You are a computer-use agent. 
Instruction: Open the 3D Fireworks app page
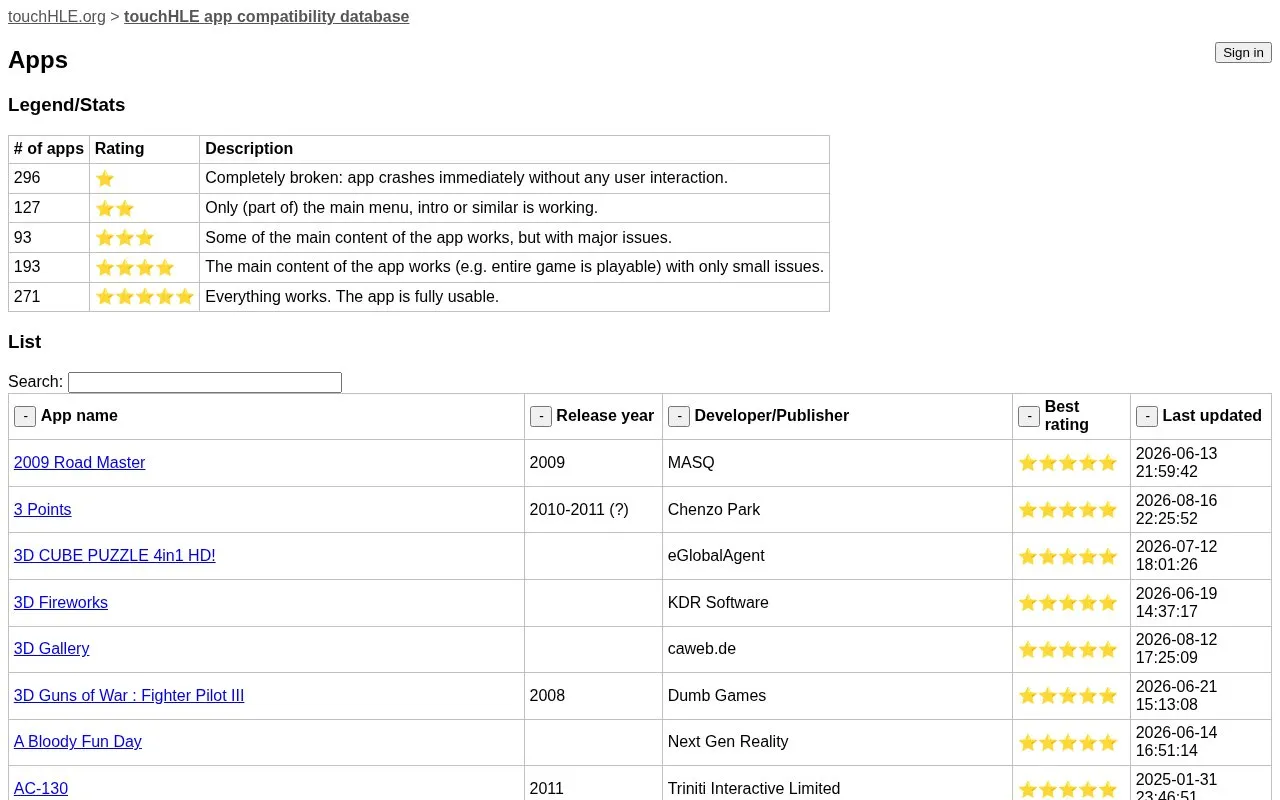click(x=61, y=603)
